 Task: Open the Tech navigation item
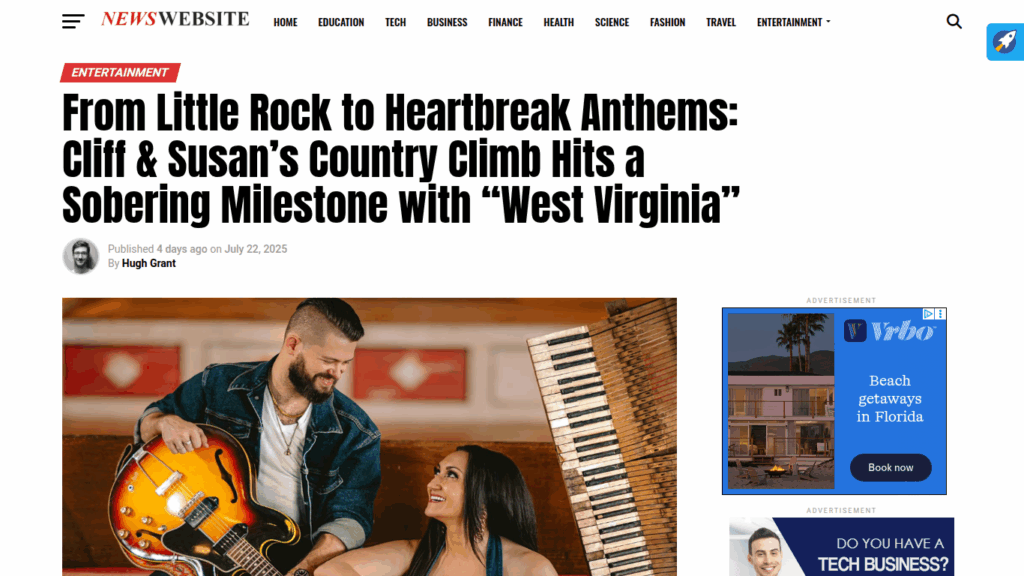point(395,22)
